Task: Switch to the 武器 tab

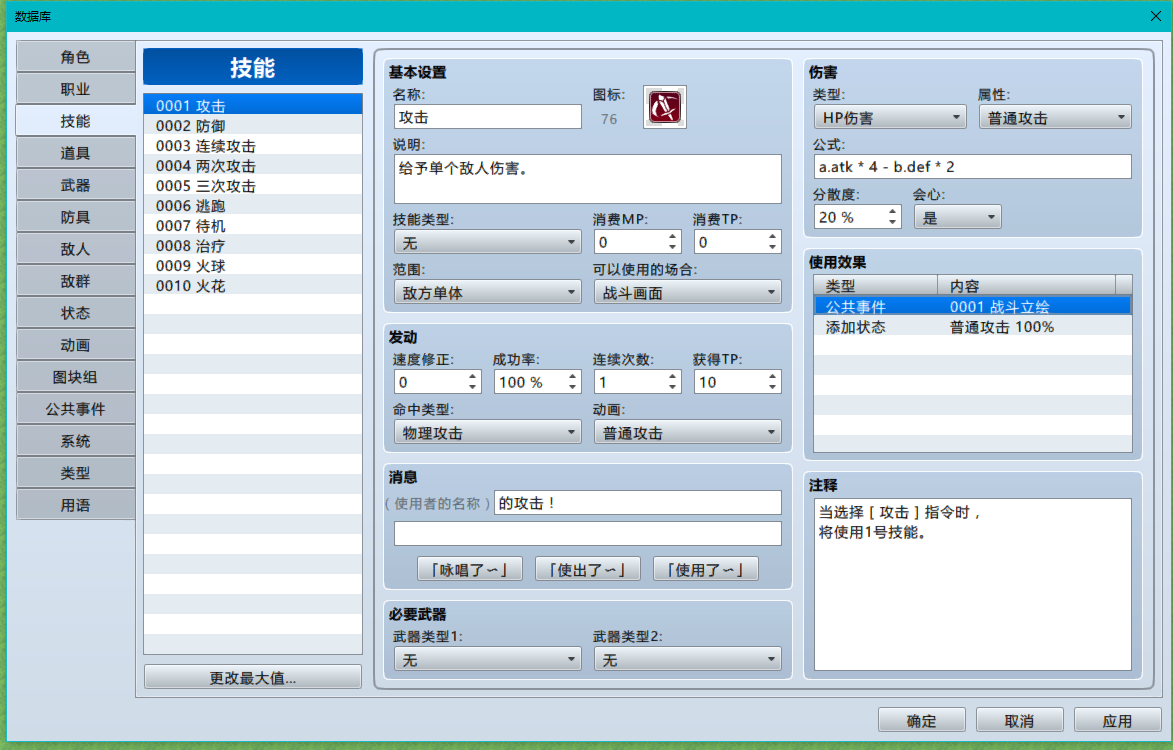Action: pos(76,185)
